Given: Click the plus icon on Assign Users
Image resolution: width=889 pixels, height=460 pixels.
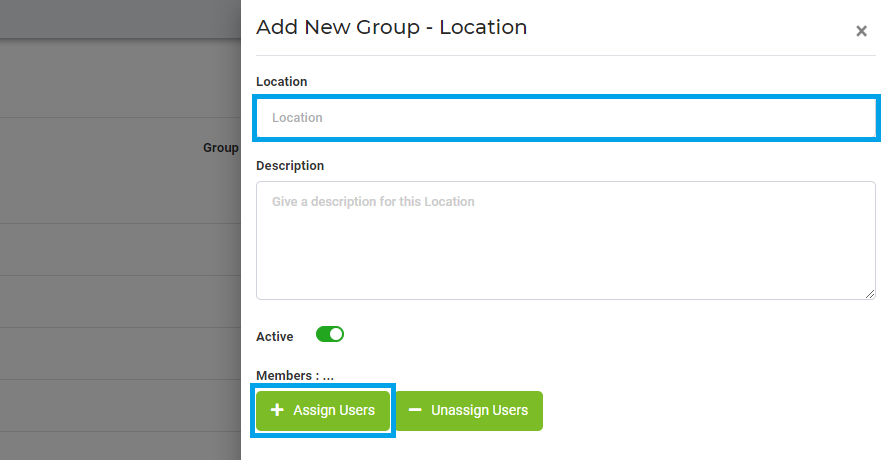Looking at the screenshot, I should coord(277,410).
